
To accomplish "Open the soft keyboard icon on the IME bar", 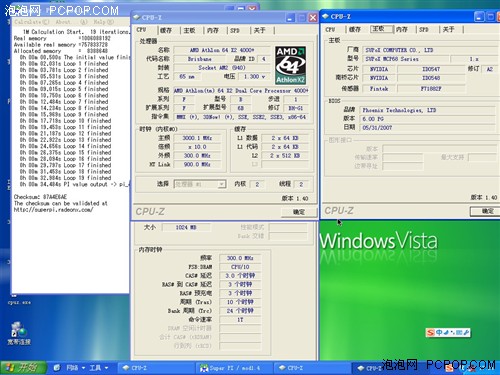I will pyautogui.click(x=459, y=332).
